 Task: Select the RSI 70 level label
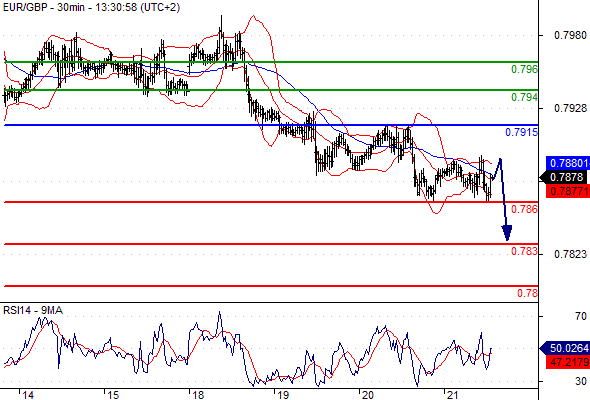click(581, 316)
